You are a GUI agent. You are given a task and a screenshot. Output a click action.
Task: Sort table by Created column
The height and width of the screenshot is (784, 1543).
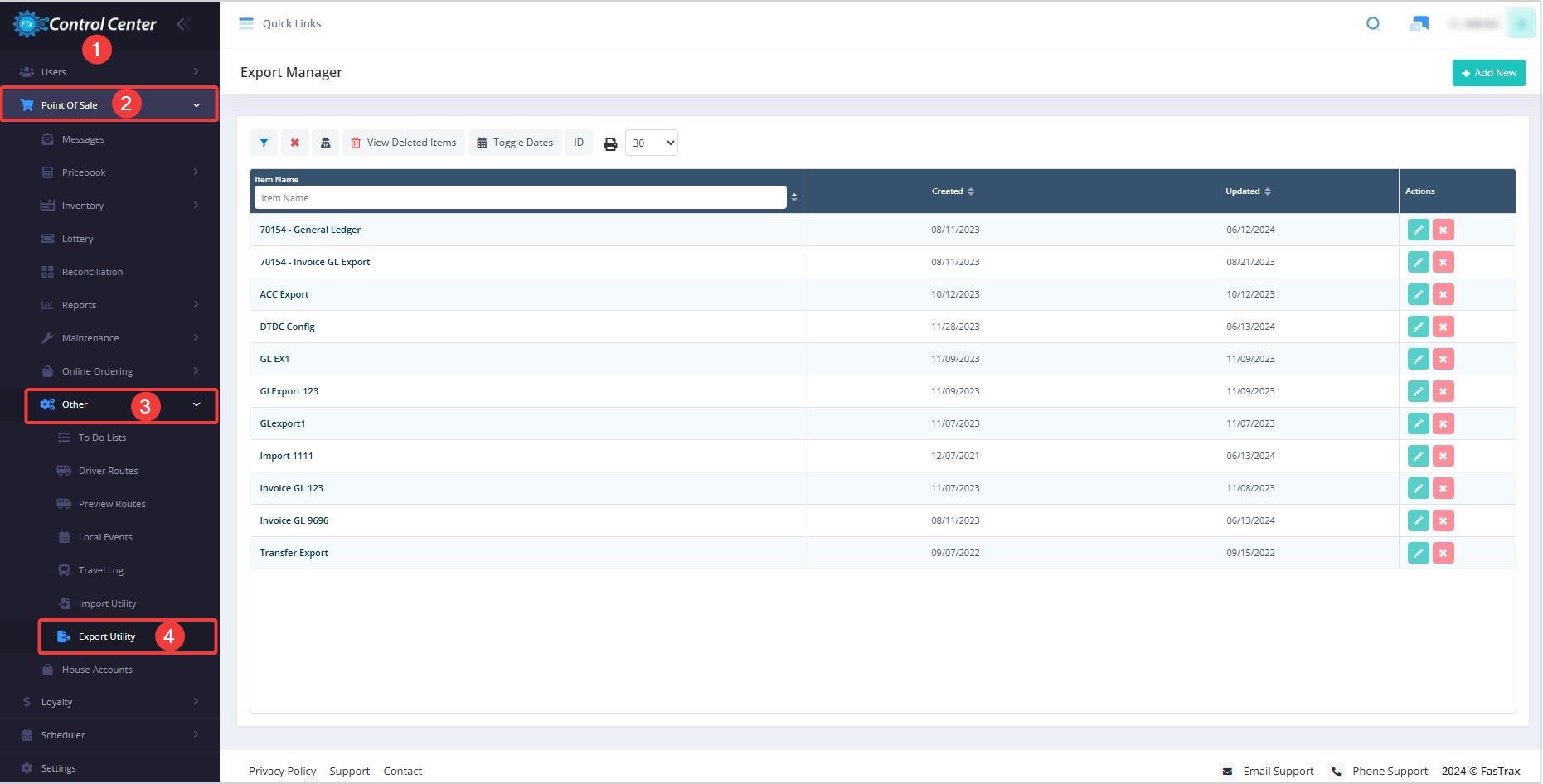[953, 191]
